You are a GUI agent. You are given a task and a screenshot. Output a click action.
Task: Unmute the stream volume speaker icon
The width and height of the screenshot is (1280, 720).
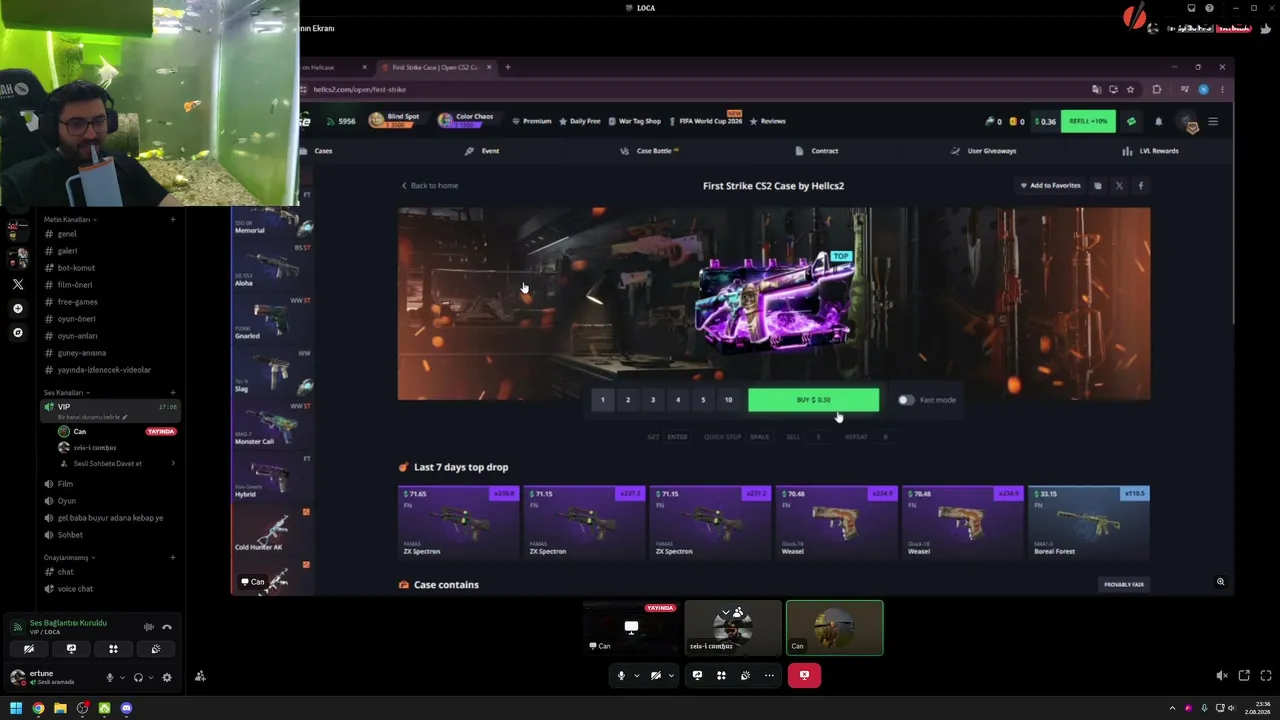coord(1221,675)
